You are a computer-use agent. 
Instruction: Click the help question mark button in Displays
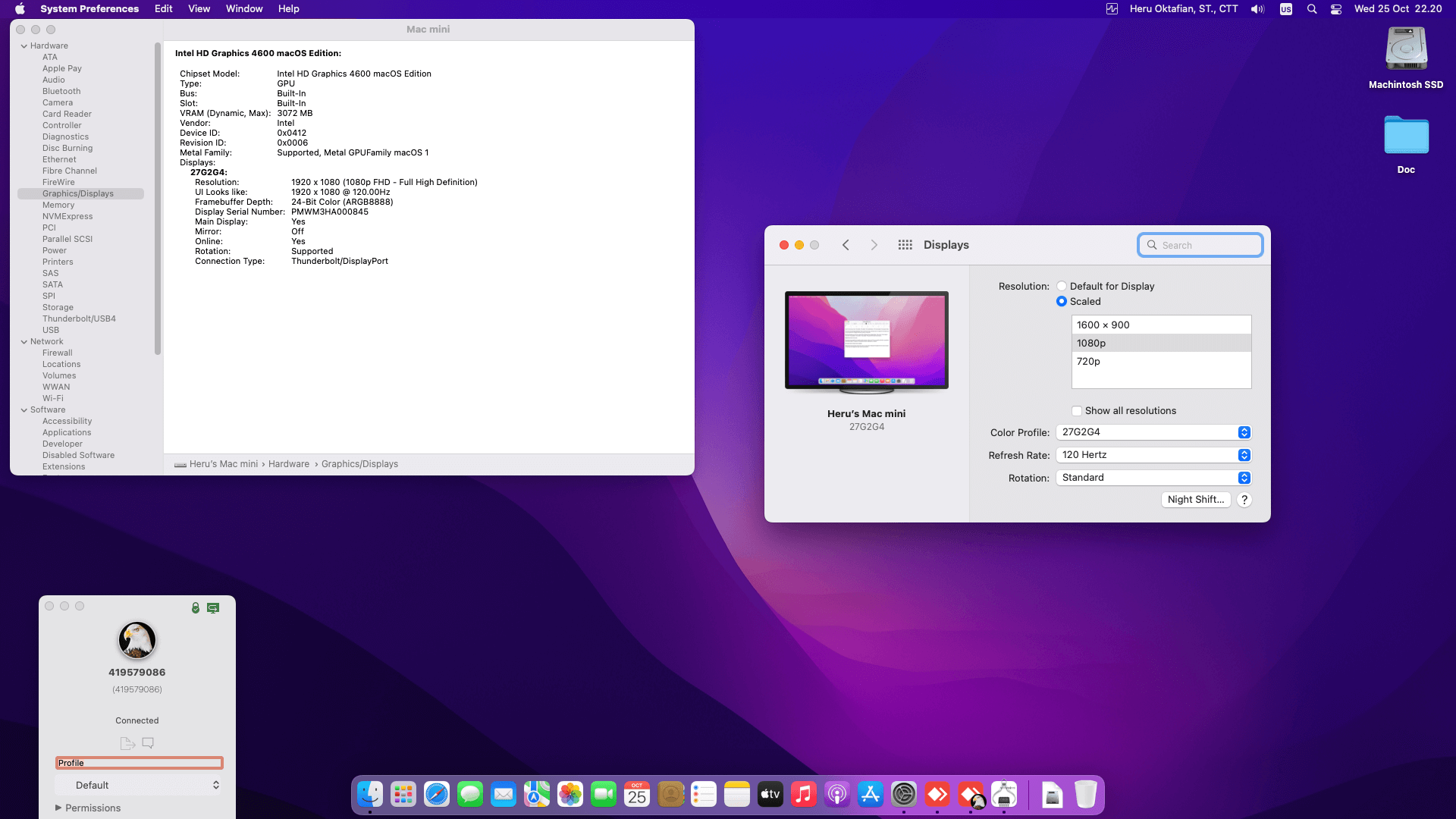[1244, 500]
